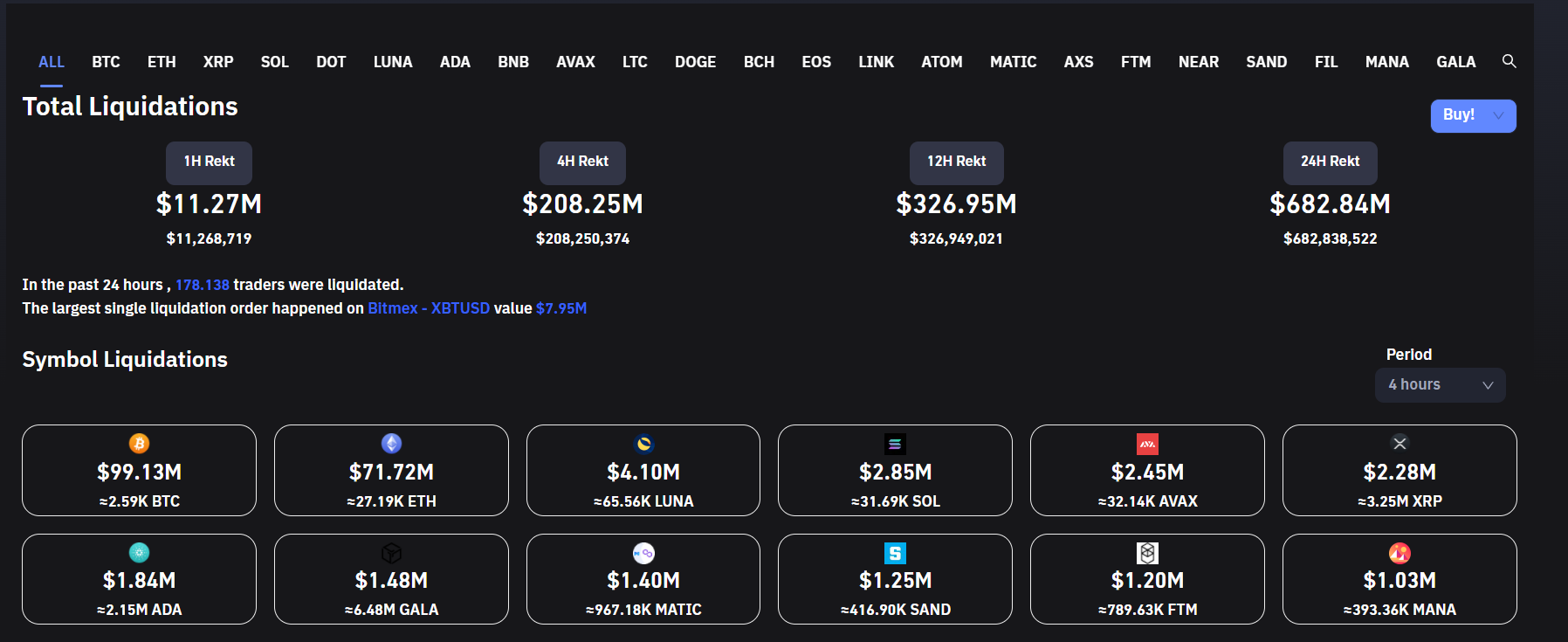Switch to the DOGE tab
1568x642 pixels.
point(695,62)
